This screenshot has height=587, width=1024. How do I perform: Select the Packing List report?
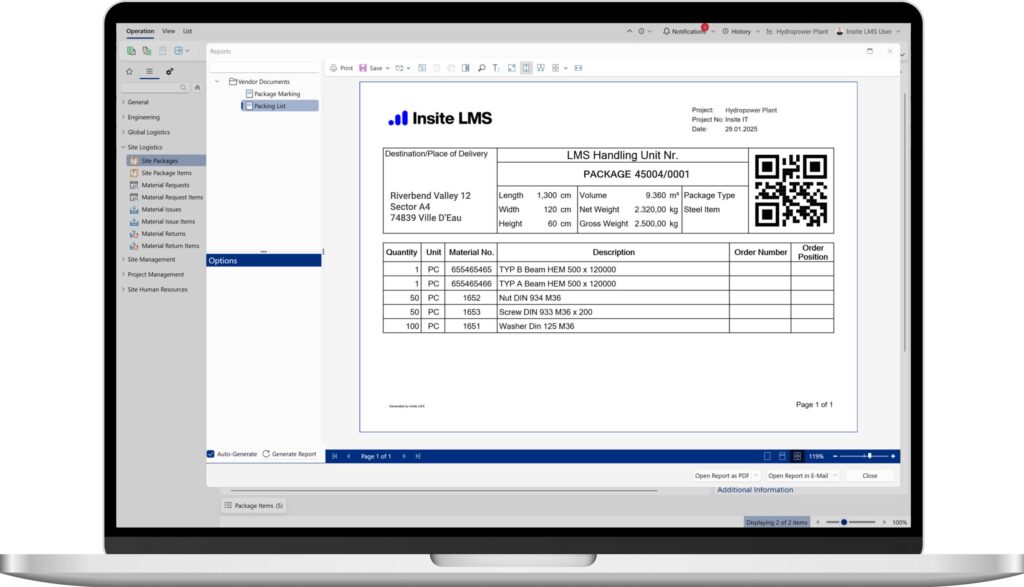(280, 106)
